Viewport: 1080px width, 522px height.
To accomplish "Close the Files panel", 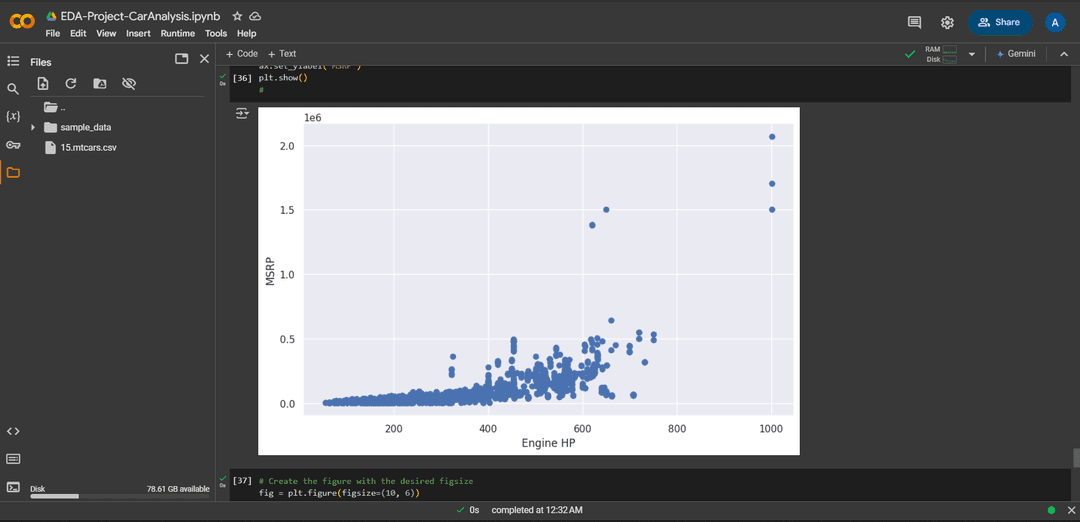I will click(x=204, y=59).
